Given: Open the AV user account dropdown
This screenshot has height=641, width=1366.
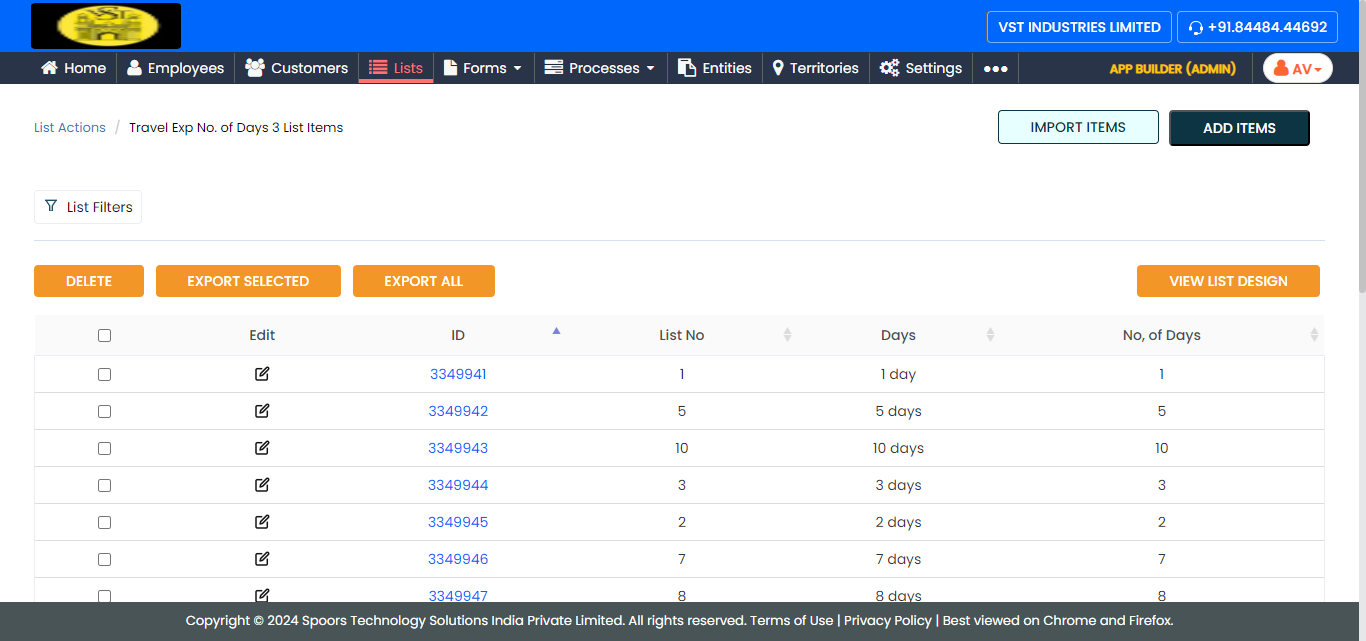Looking at the screenshot, I should click(x=1297, y=68).
